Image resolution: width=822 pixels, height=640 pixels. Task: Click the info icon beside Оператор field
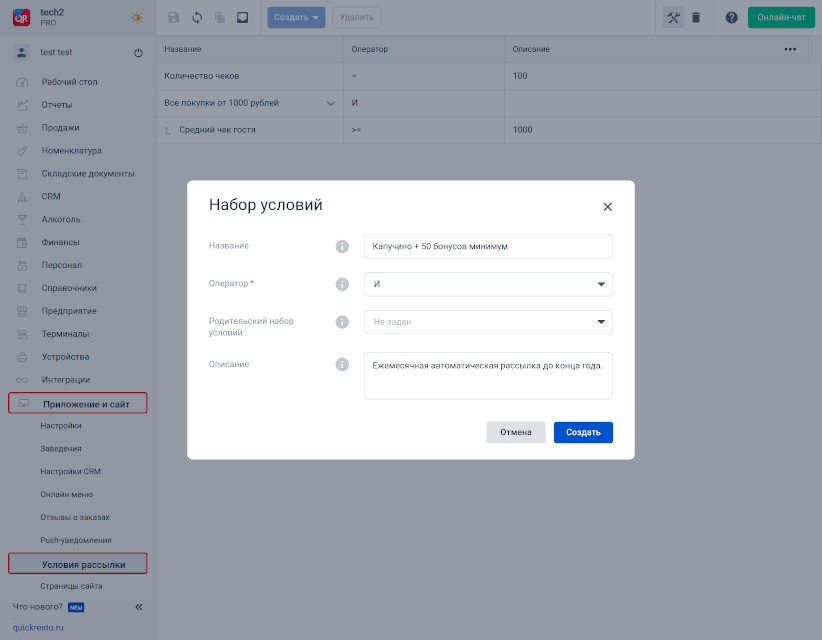coord(342,284)
